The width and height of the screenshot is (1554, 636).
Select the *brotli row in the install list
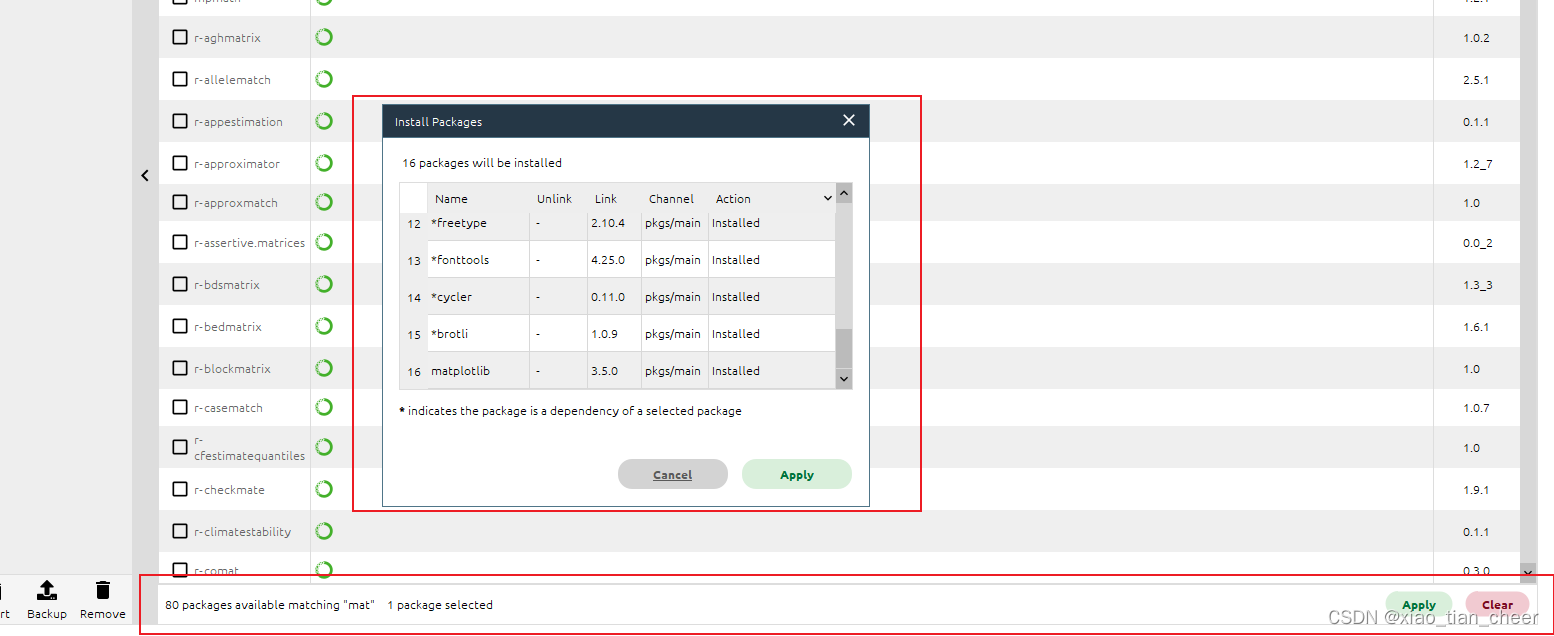(x=617, y=334)
